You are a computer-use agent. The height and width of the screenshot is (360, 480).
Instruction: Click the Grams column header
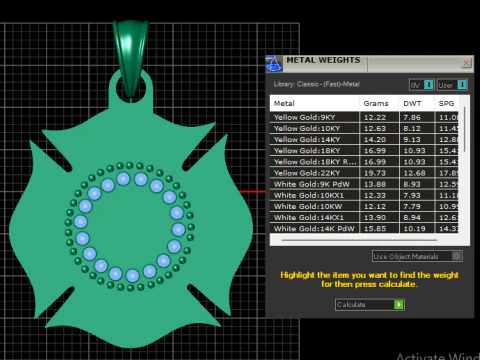[x=379, y=103]
